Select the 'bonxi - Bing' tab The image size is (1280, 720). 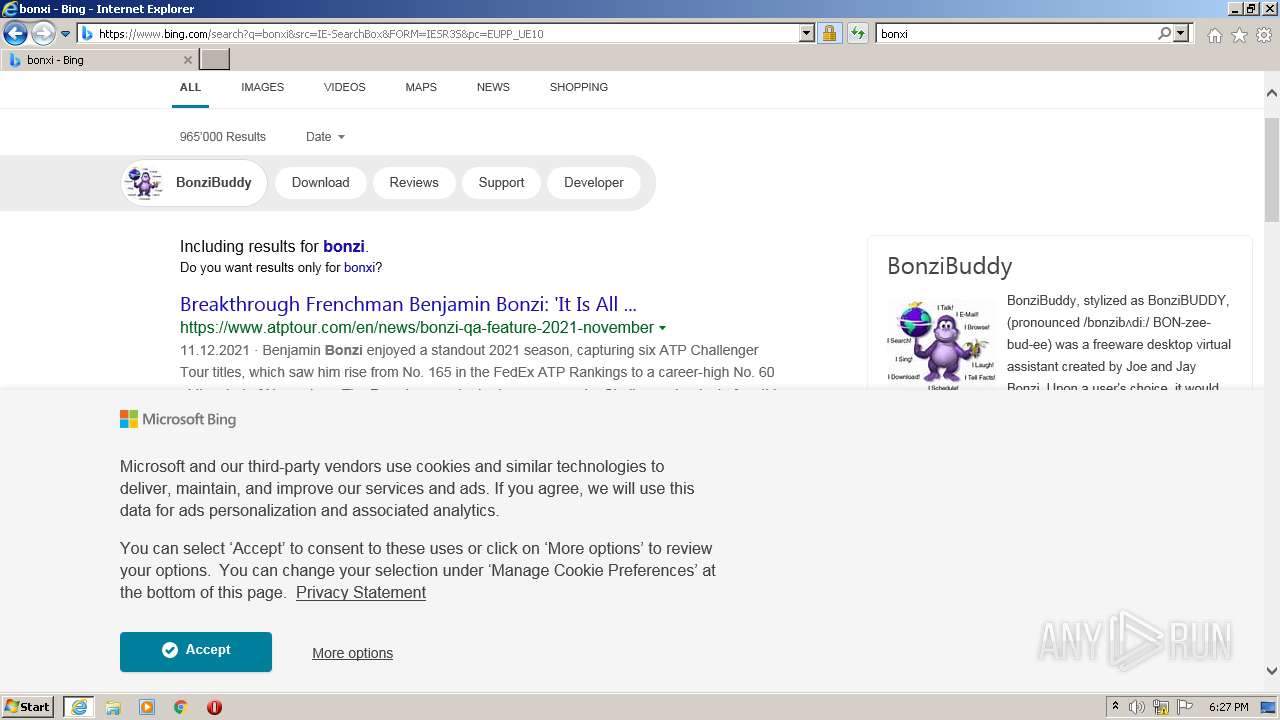[98, 60]
